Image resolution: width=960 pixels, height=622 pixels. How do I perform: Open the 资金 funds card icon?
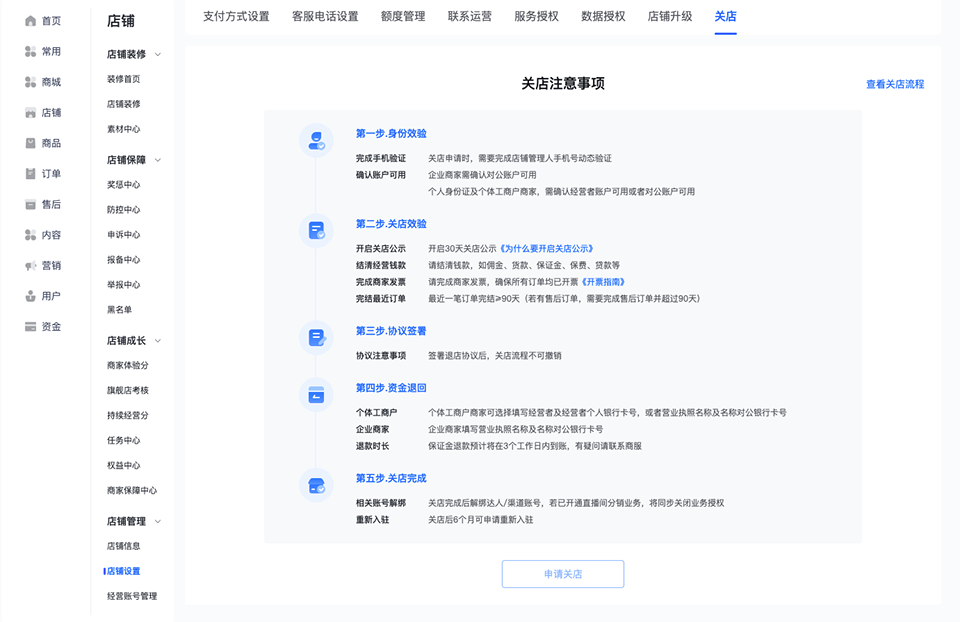[31, 327]
